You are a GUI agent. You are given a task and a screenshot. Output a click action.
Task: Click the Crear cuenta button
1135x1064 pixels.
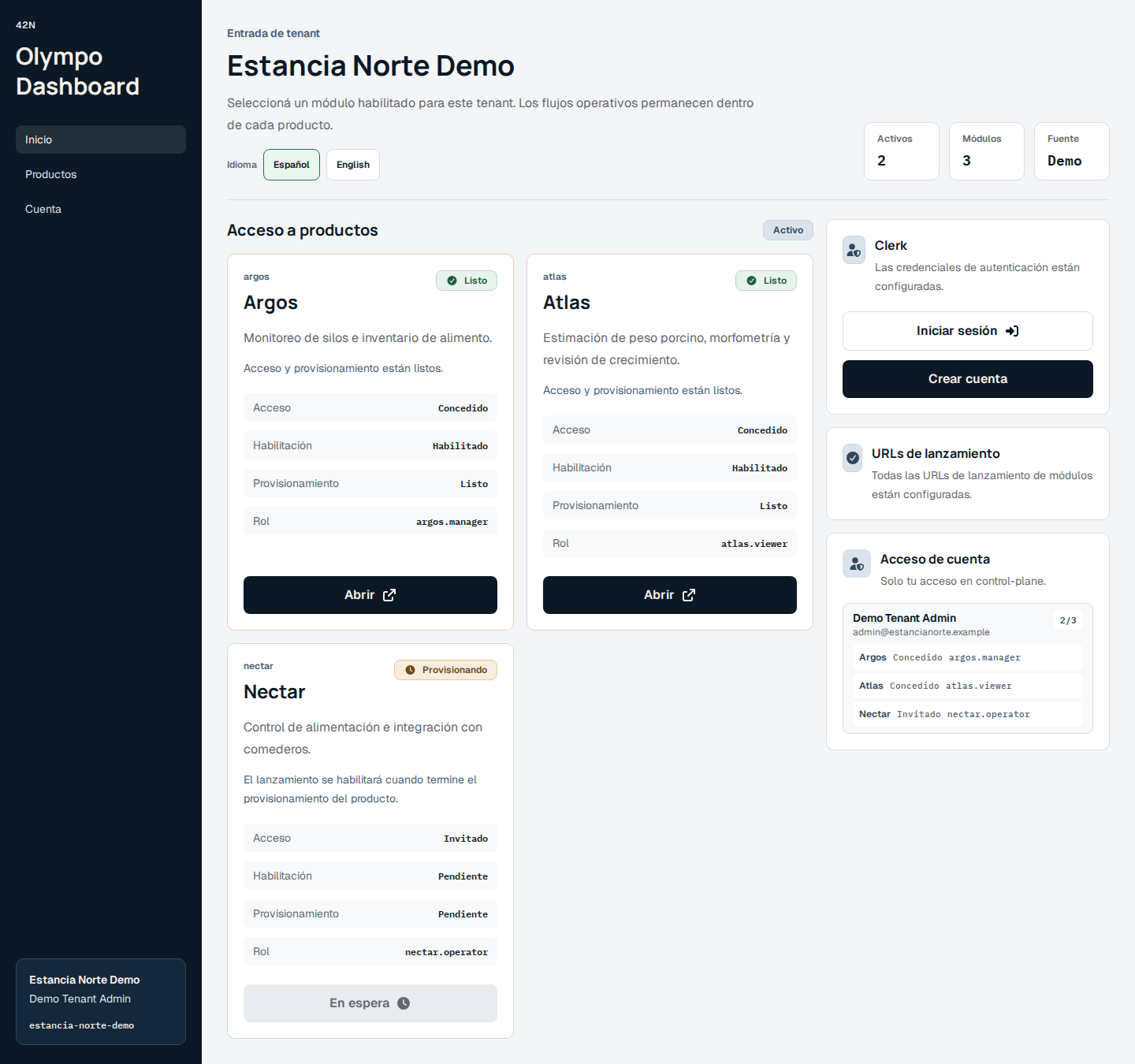968,379
